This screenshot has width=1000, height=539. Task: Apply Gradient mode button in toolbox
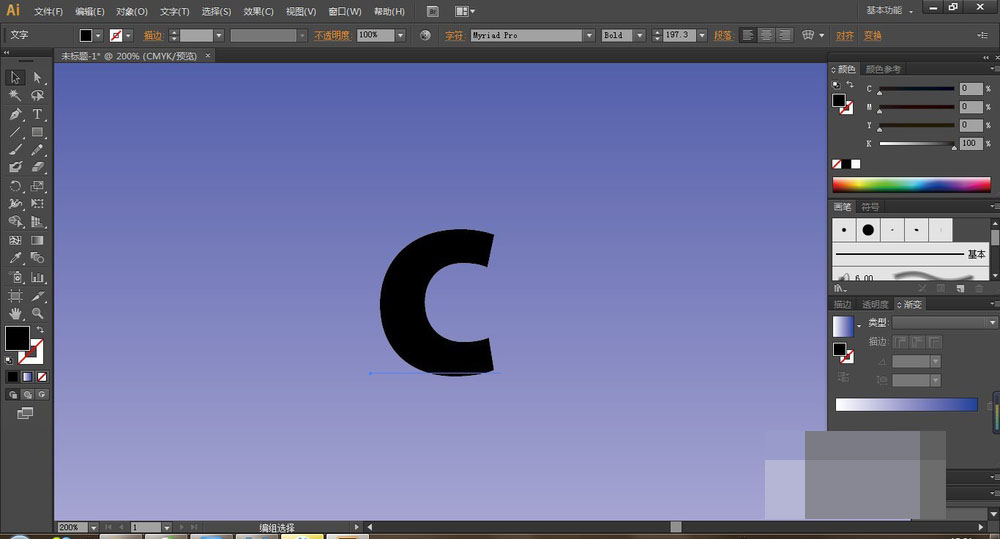[27, 377]
